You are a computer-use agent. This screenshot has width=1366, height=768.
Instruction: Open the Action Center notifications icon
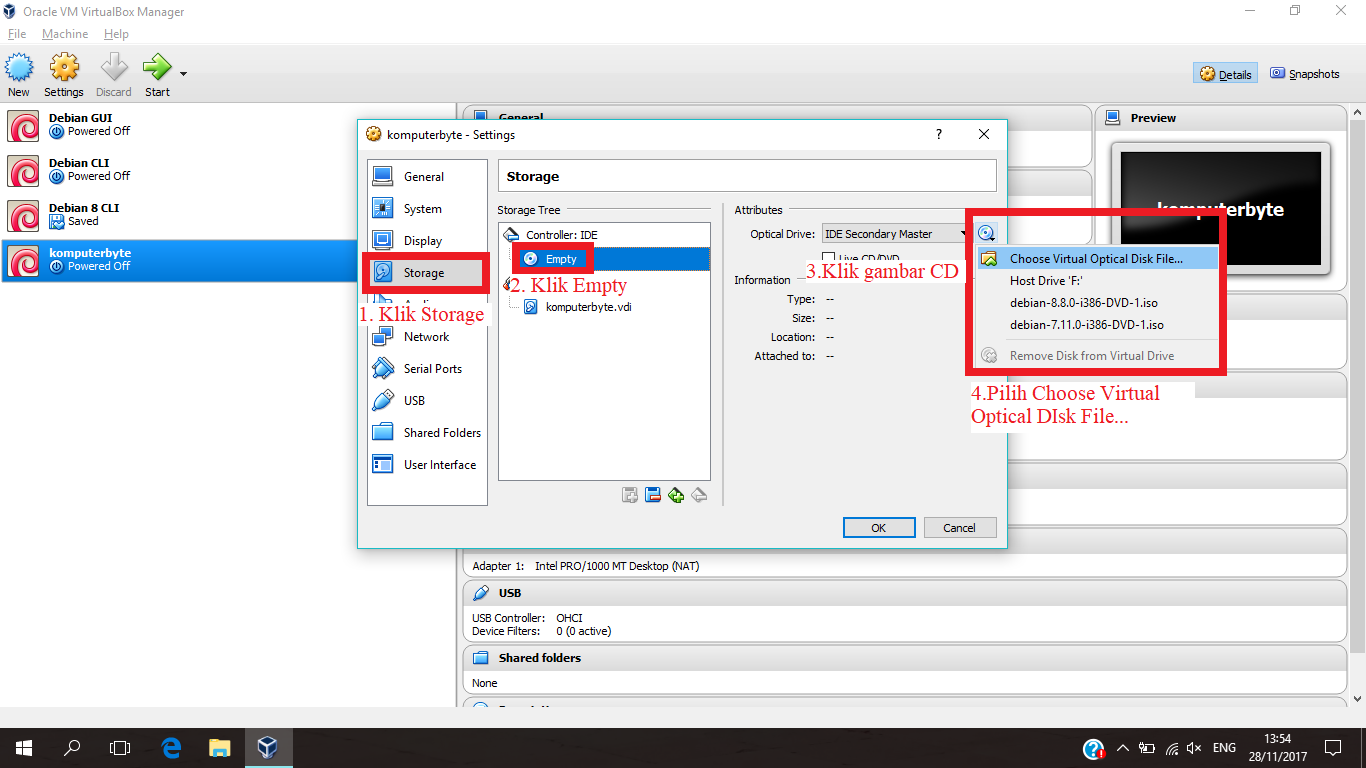pos(1333,748)
